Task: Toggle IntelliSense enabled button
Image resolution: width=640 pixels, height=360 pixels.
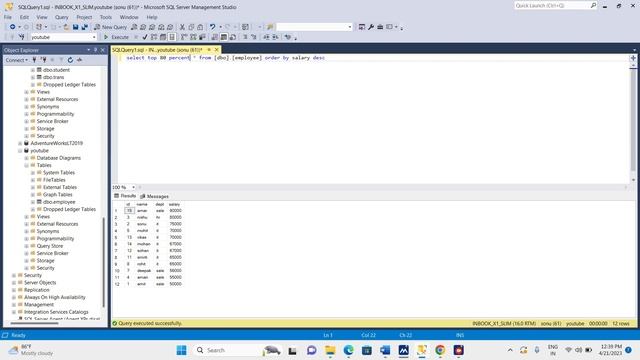Action: [172, 37]
